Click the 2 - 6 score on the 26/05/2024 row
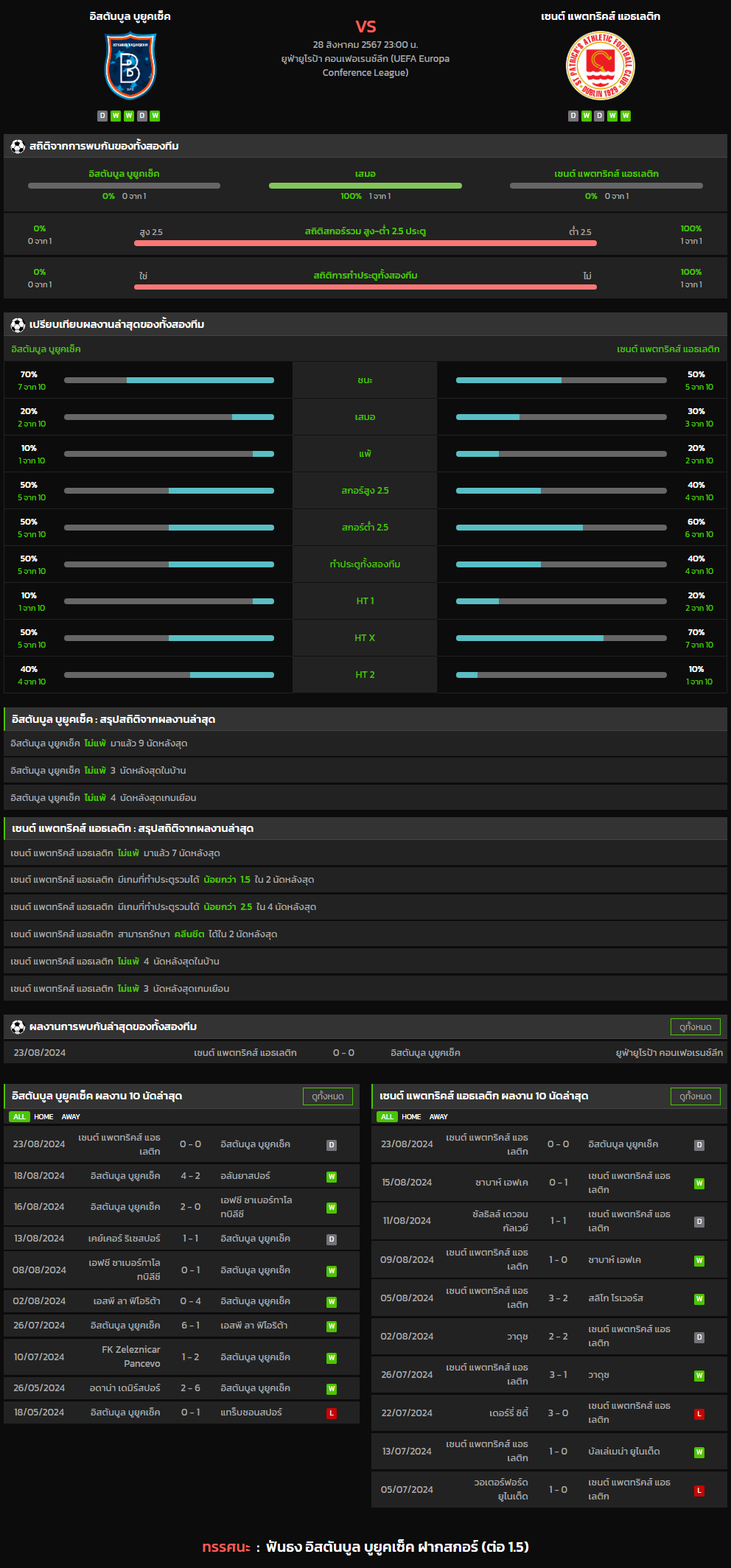 [190, 1388]
